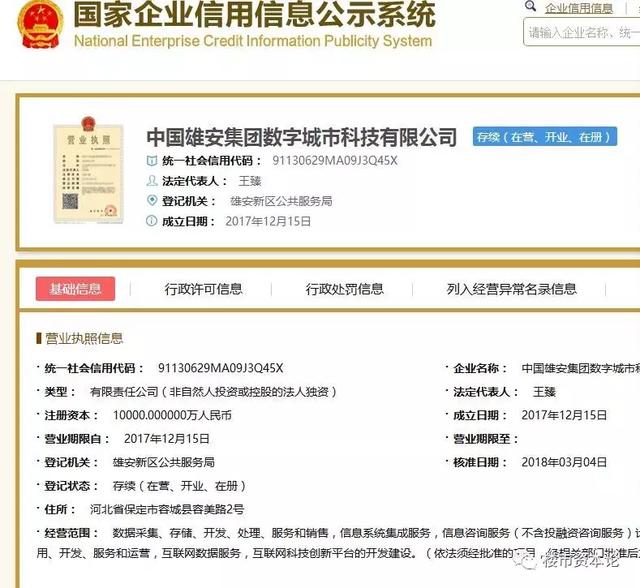This screenshot has height=588, width=640.
Task: Click the location pin icon beside 登记机关
Action: (x=152, y=200)
